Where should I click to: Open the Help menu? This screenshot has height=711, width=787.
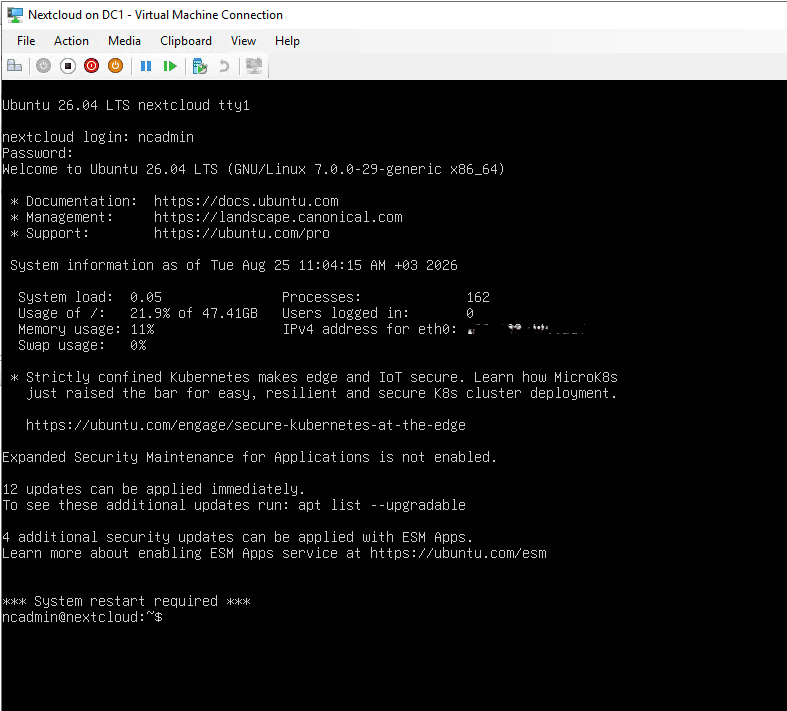287,41
